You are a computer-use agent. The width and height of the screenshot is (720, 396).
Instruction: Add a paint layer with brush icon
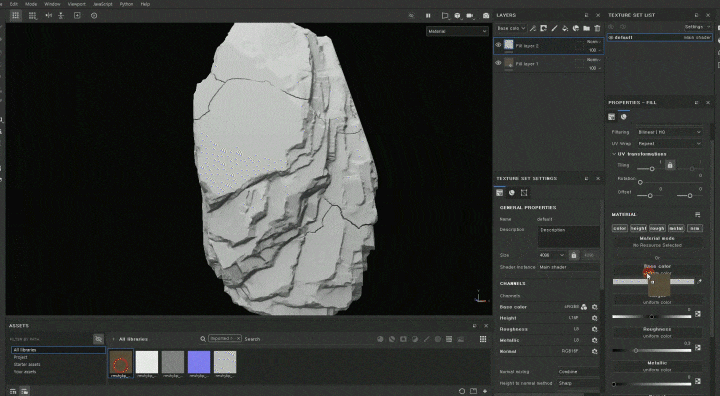pos(554,28)
